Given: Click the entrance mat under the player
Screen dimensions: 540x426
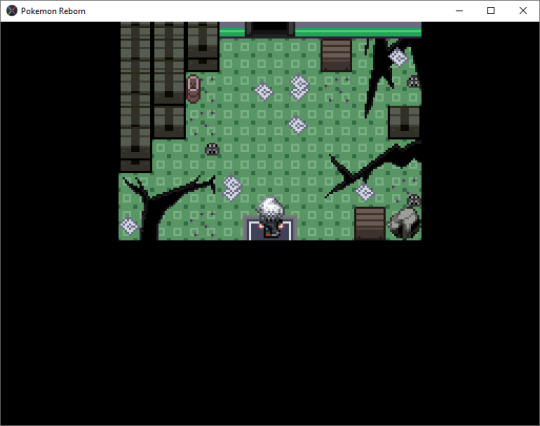Looking at the screenshot, I should (270, 228).
